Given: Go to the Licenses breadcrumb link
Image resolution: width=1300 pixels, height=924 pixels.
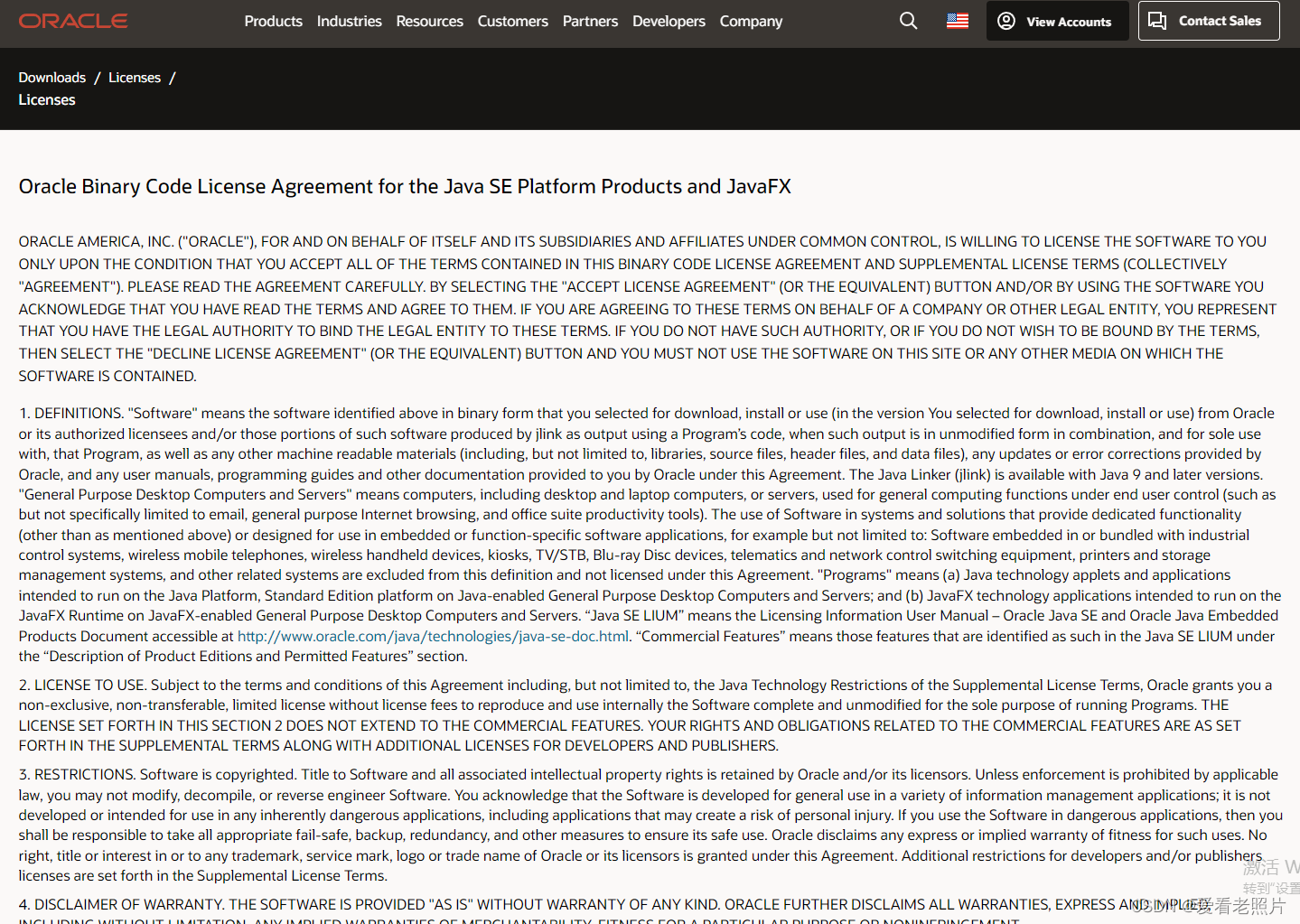Looking at the screenshot, I should point(135,78).
